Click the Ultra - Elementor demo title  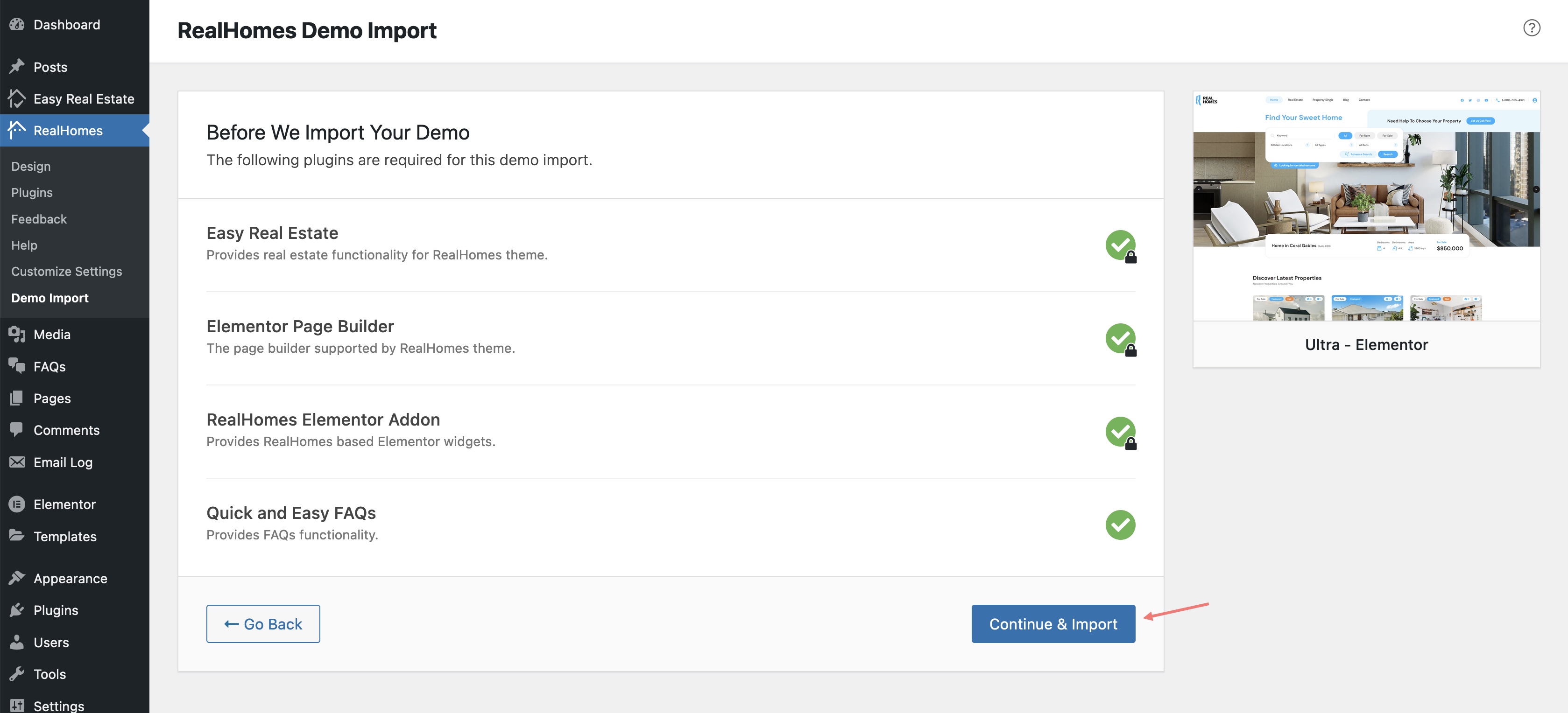1367,345
